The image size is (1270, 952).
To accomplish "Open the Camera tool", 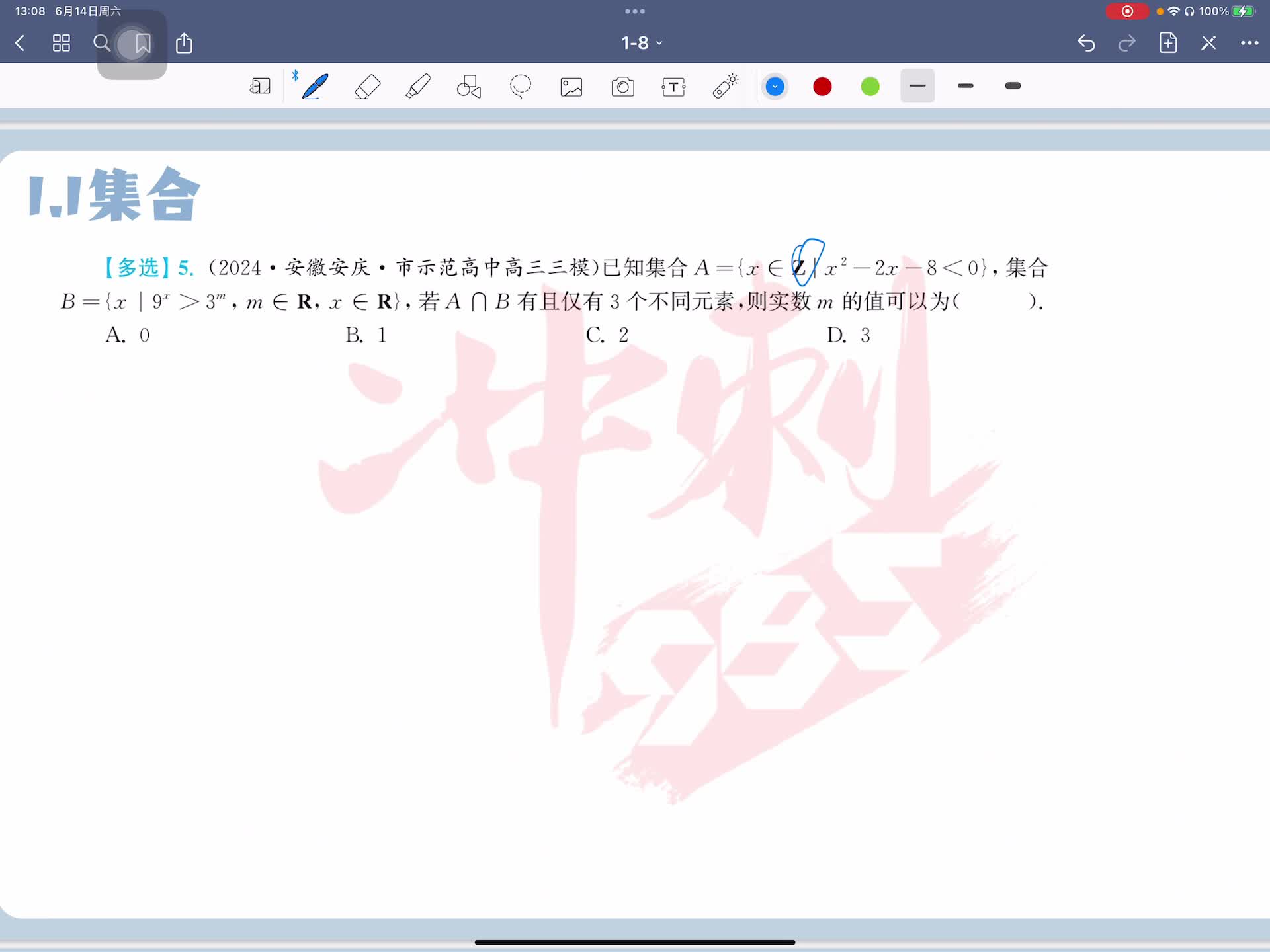I will coord(622,87).
